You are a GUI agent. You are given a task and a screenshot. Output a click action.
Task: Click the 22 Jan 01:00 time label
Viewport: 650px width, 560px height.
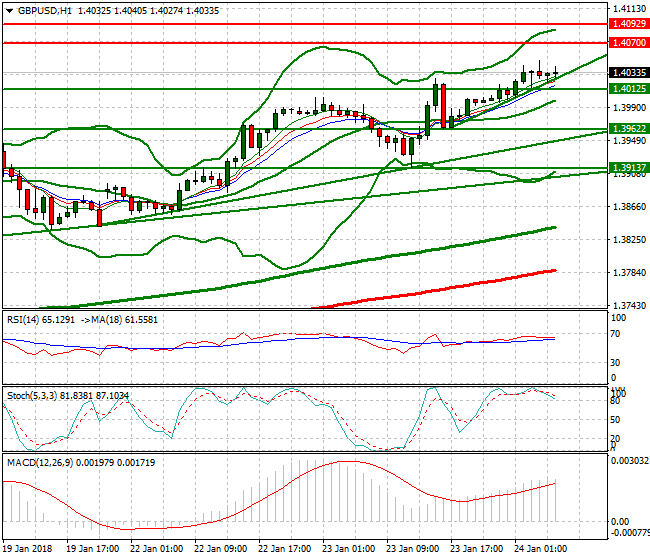[157, 549]
